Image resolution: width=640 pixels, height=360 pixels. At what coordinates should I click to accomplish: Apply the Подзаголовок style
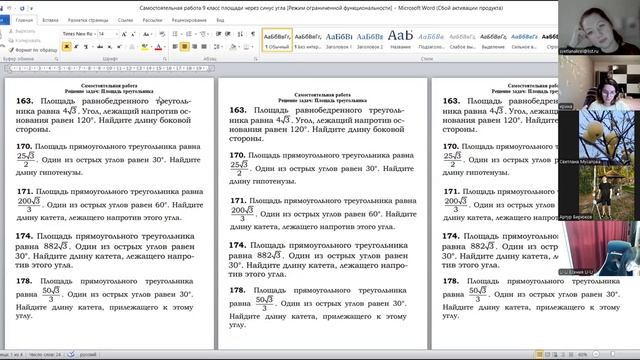click(x=431, y=40)
